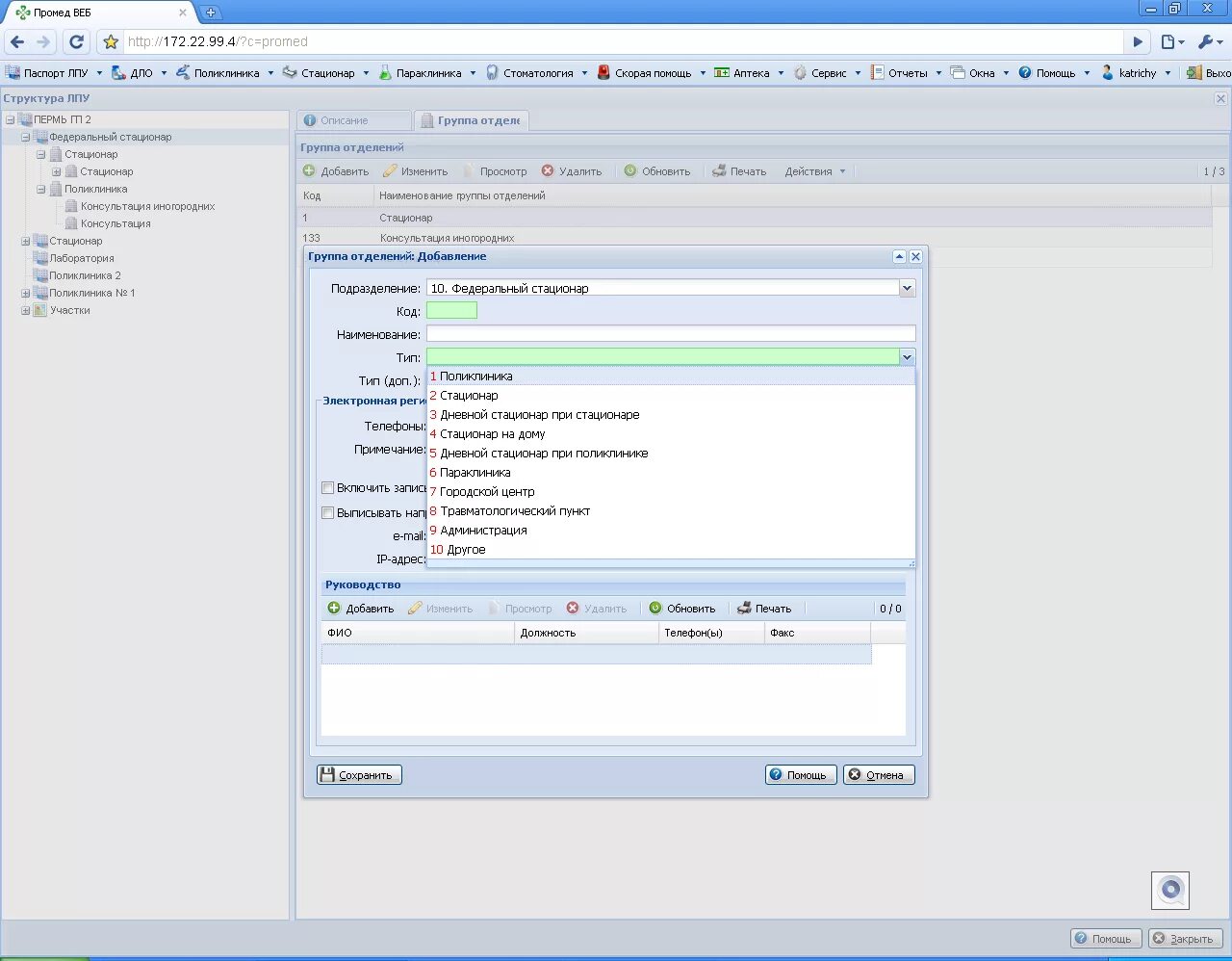Open a new browser tab
Screen dimensions: 1232x961
pyautogui.click(x=210, y=13)
